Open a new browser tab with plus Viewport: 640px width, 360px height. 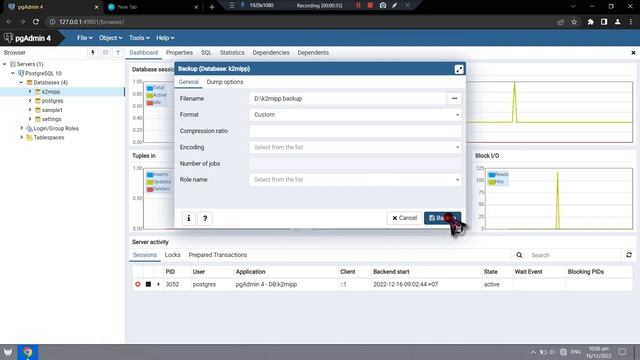(x=211, y=7)
